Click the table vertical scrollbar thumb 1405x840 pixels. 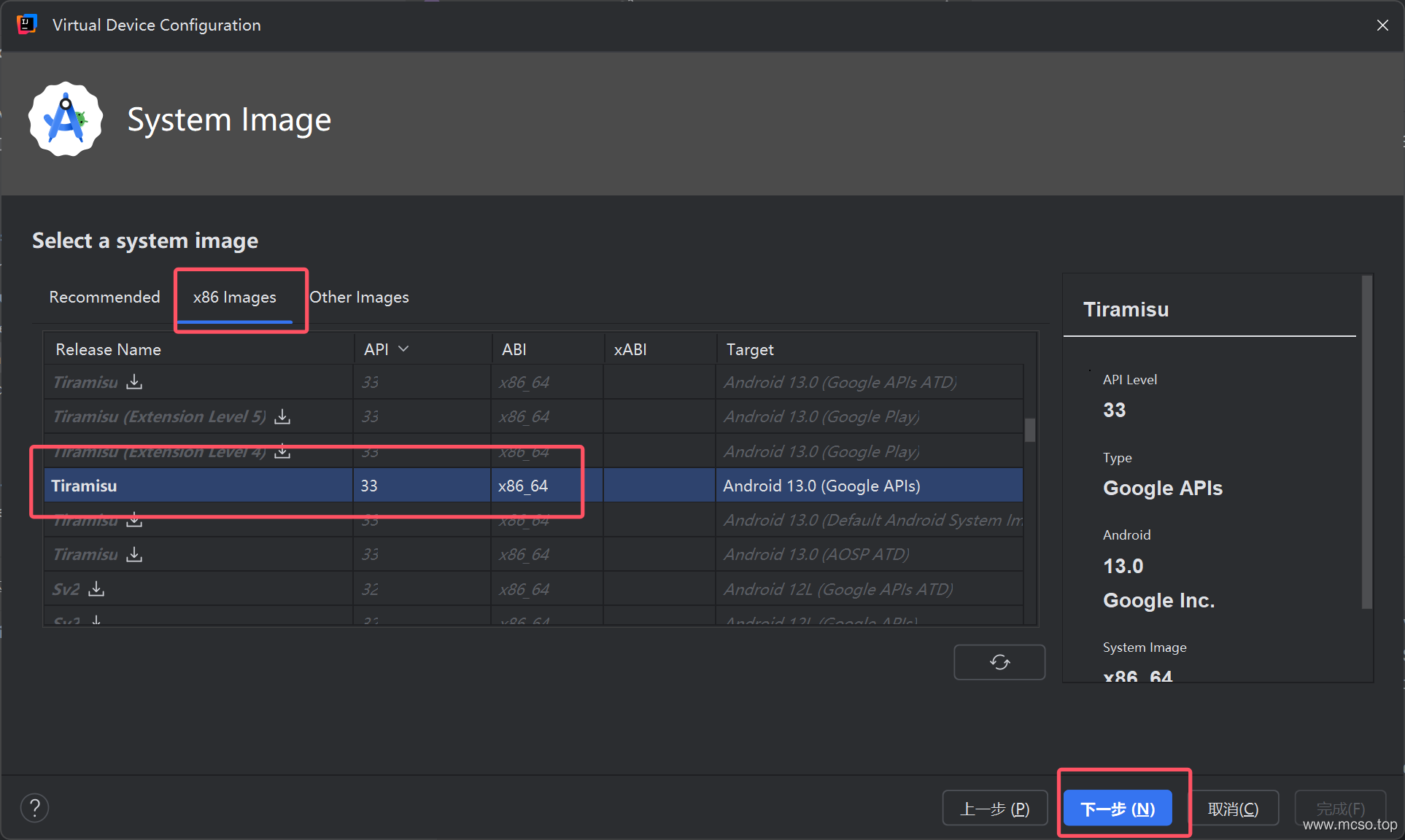[x=1030, y=429]
